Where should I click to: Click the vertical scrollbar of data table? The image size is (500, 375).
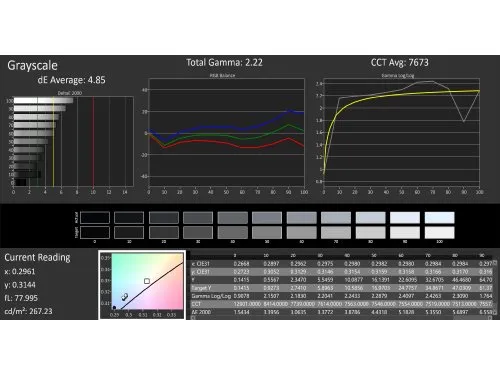point(495,287)
